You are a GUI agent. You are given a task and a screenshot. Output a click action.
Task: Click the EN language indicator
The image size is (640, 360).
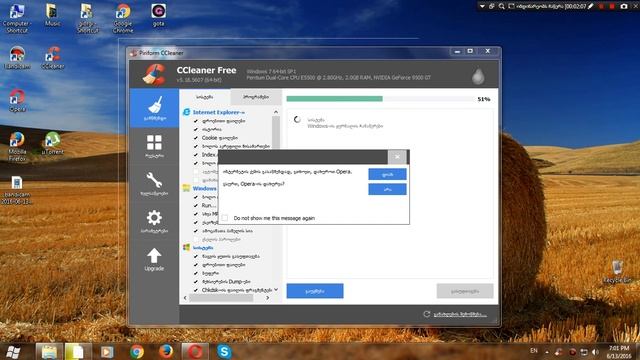pyautogui.click(x=533, y=351)
